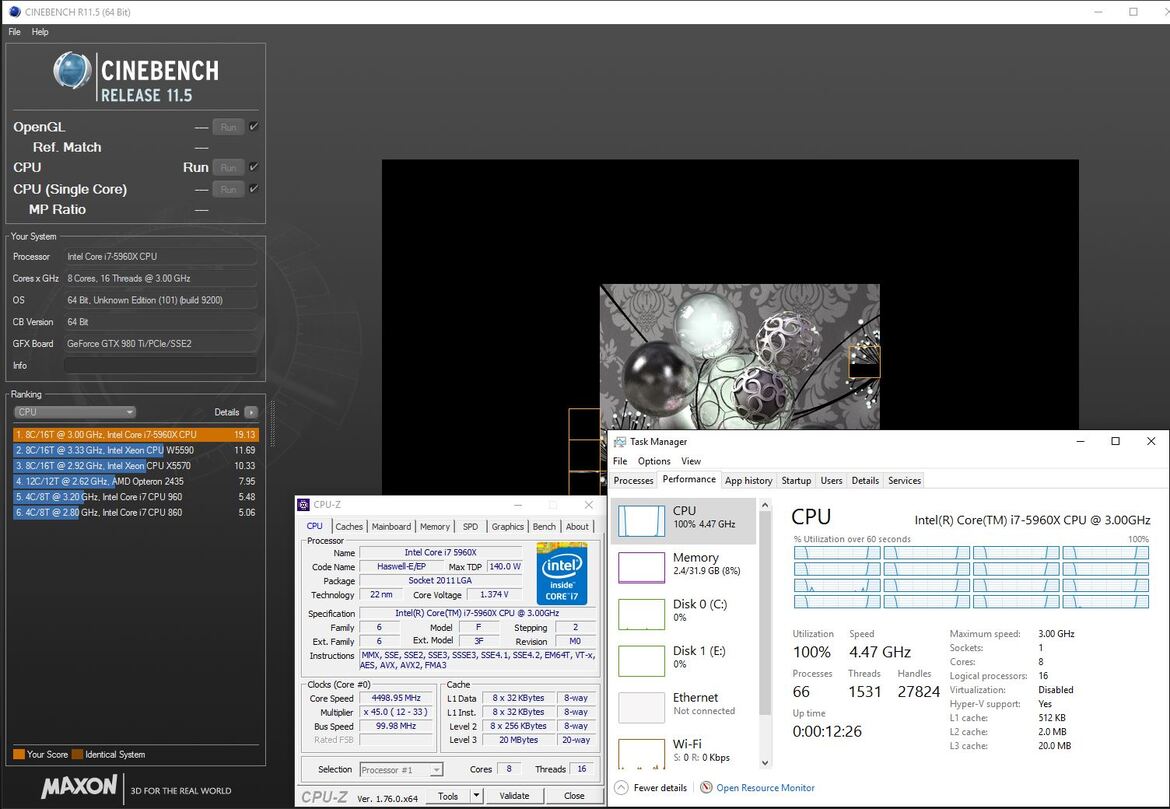Open About tab in CPU-Z
This screenshot has height=809, width=1170.
(x=577, y=526)
